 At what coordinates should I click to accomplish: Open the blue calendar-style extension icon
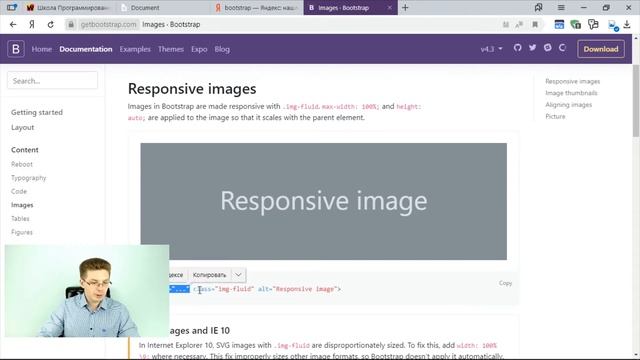tap(559, 24)
